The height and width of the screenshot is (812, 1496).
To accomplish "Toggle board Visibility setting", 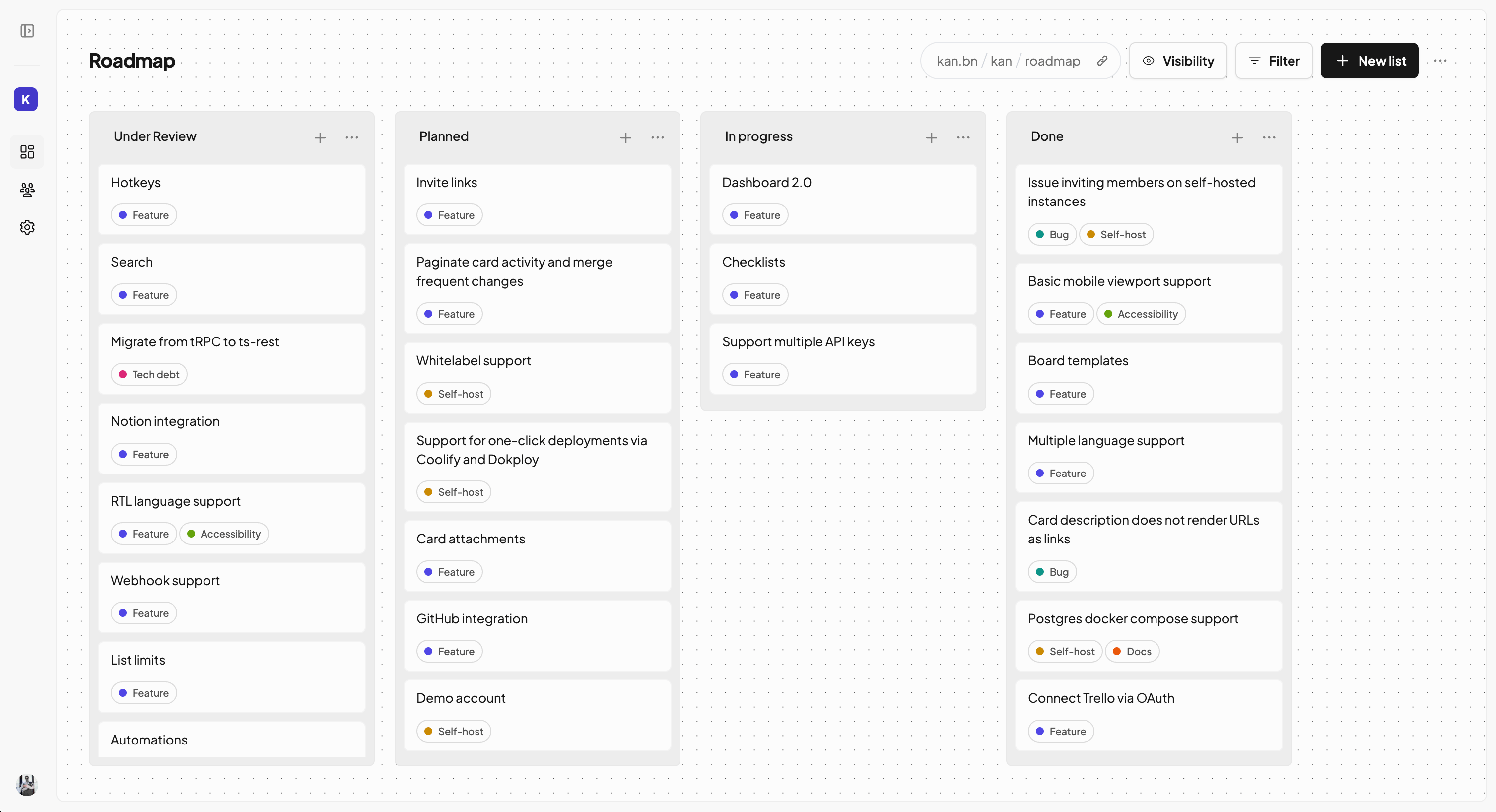I will tap(1178, 61).
